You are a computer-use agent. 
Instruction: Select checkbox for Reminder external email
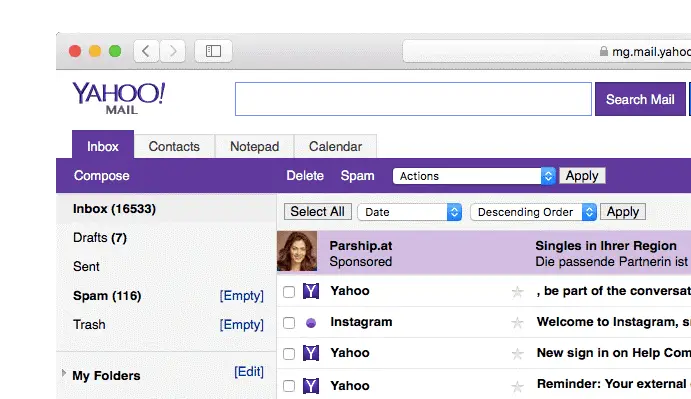[x=289, y=386]
